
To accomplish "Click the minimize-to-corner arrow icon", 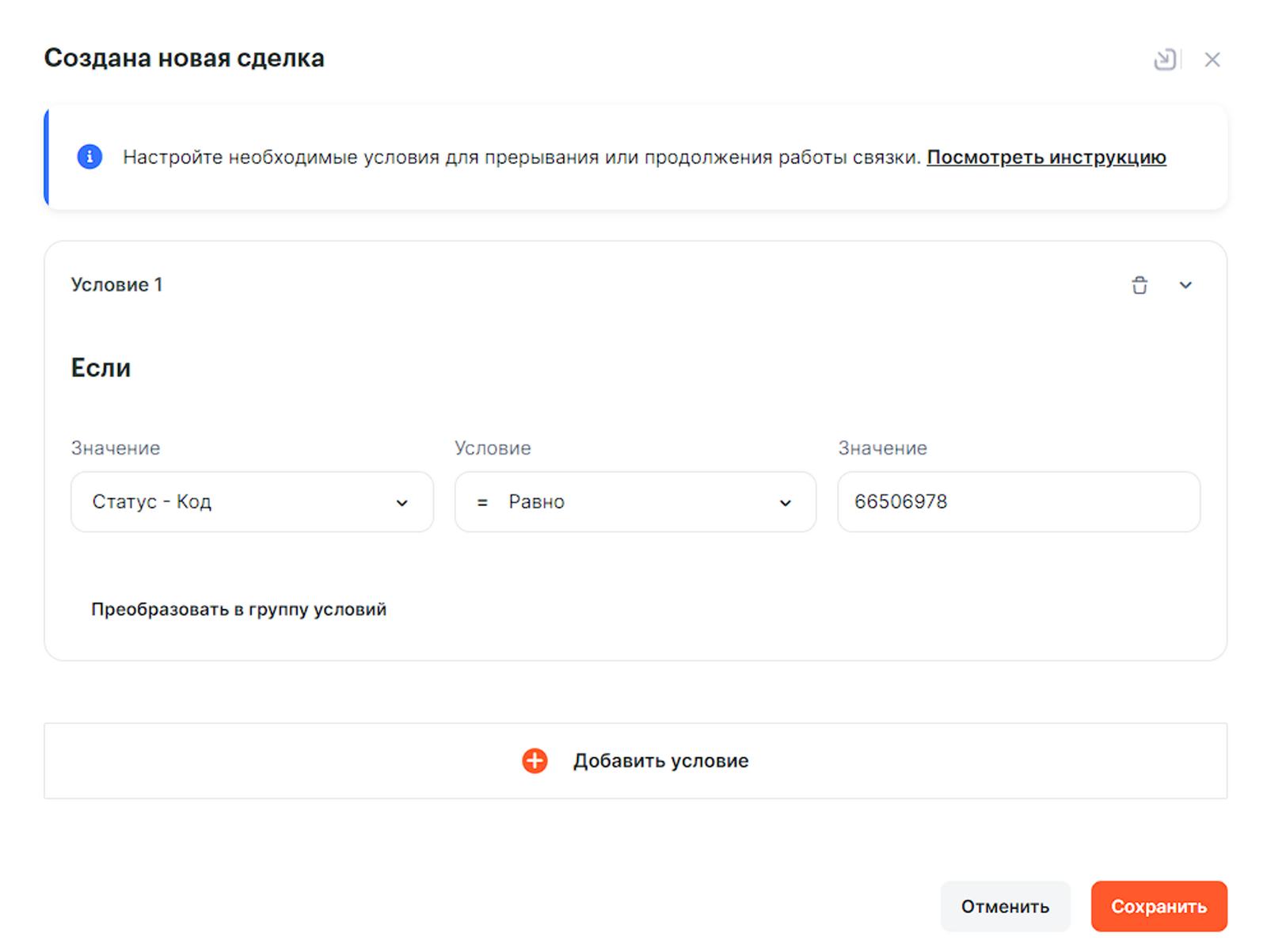I will 1164,59.
